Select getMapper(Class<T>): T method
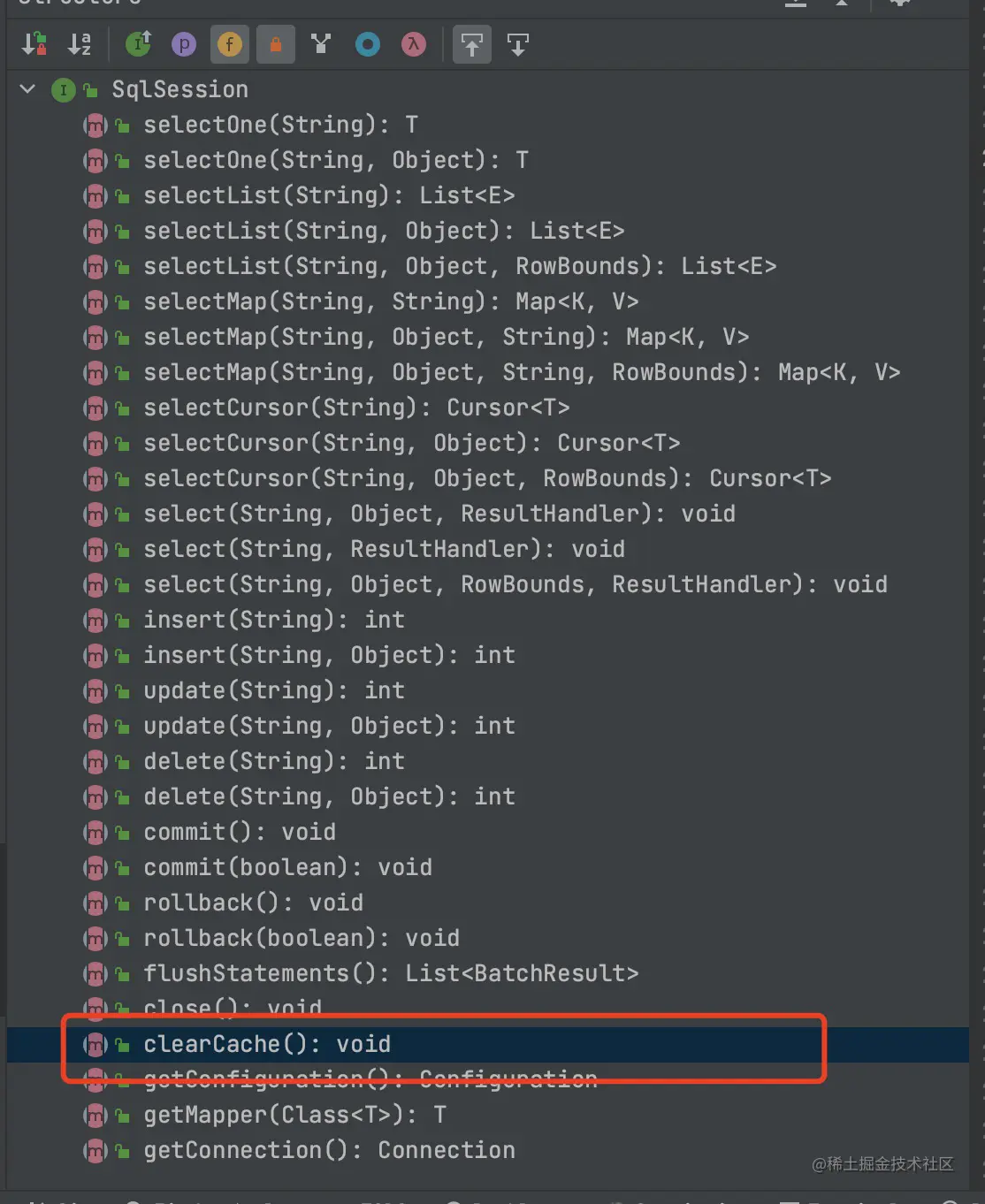 [294, 1115]
